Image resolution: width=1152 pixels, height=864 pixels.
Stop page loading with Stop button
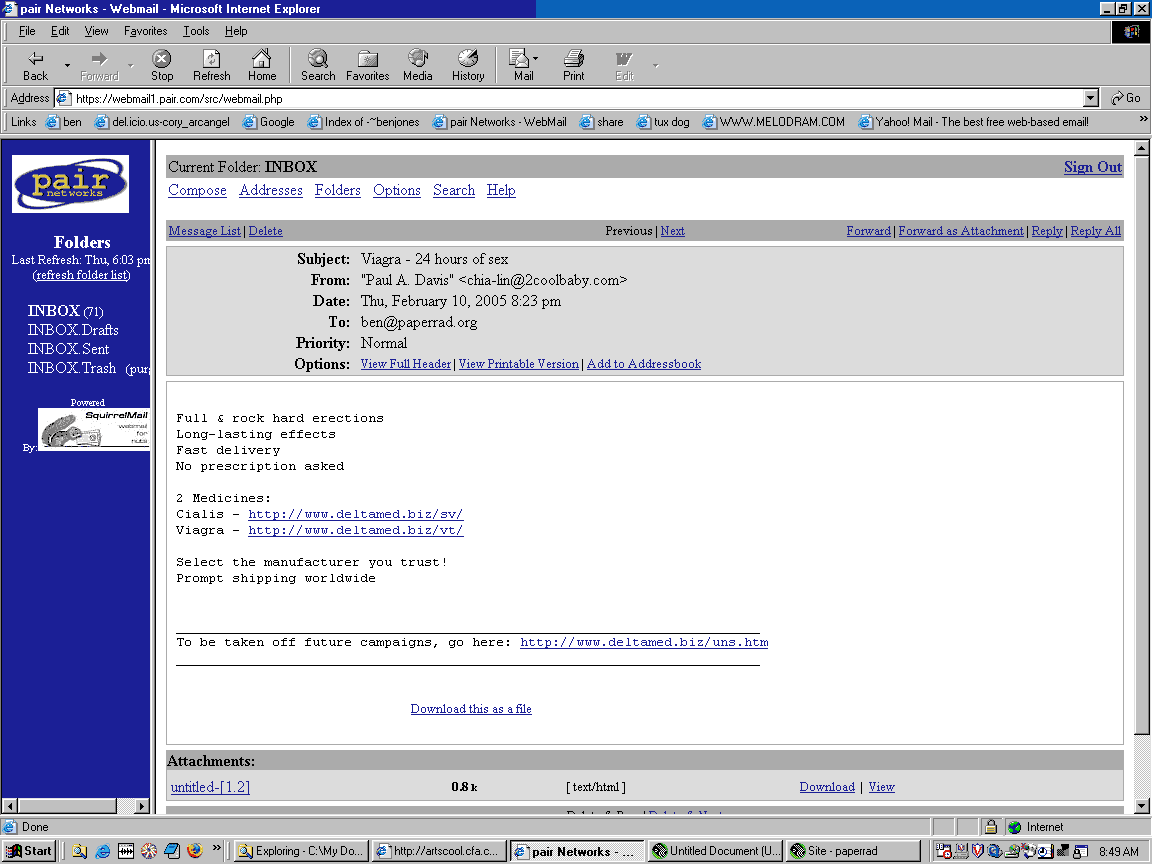pyautogui.click(x=162, y=65)
